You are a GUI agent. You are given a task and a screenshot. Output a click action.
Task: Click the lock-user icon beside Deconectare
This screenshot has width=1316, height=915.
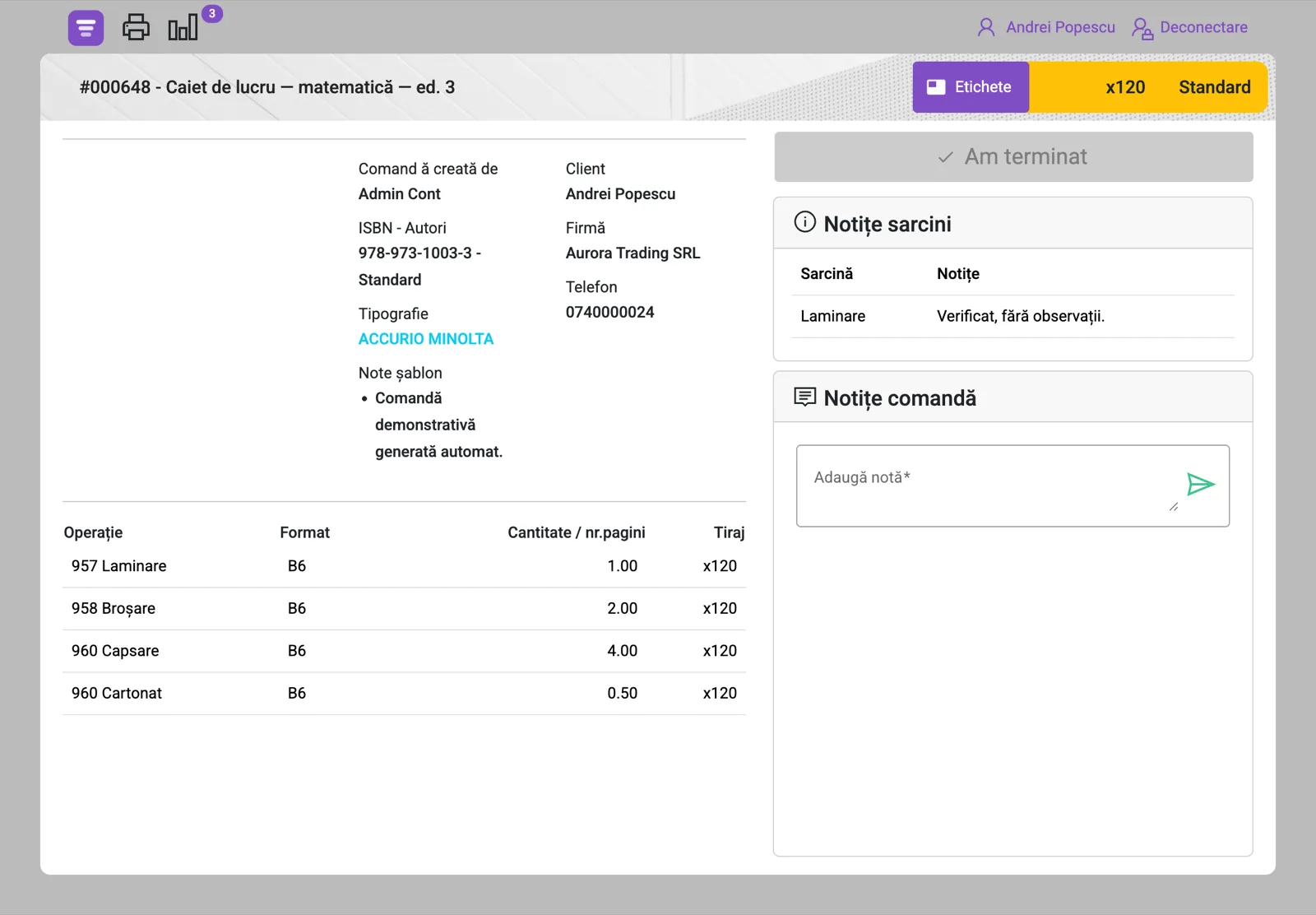(x=1142, y=28)
